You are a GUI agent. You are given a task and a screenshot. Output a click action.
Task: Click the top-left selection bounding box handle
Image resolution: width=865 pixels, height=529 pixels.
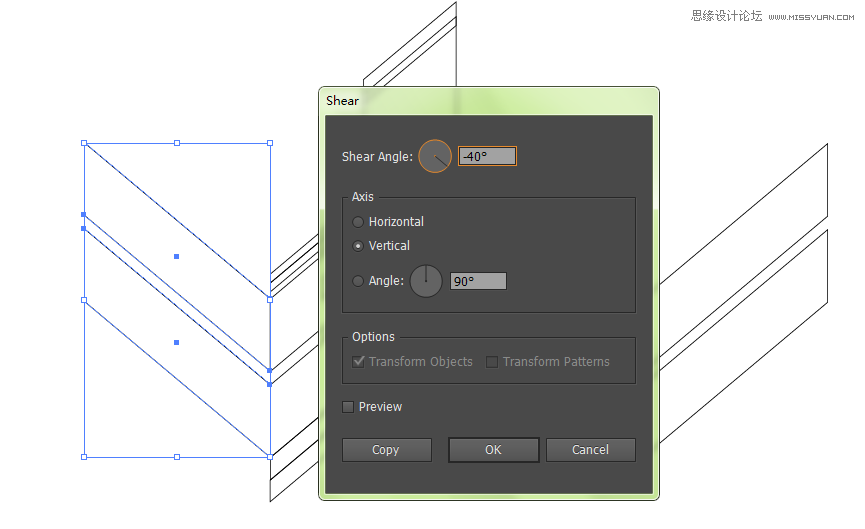(x=84, y=143)
